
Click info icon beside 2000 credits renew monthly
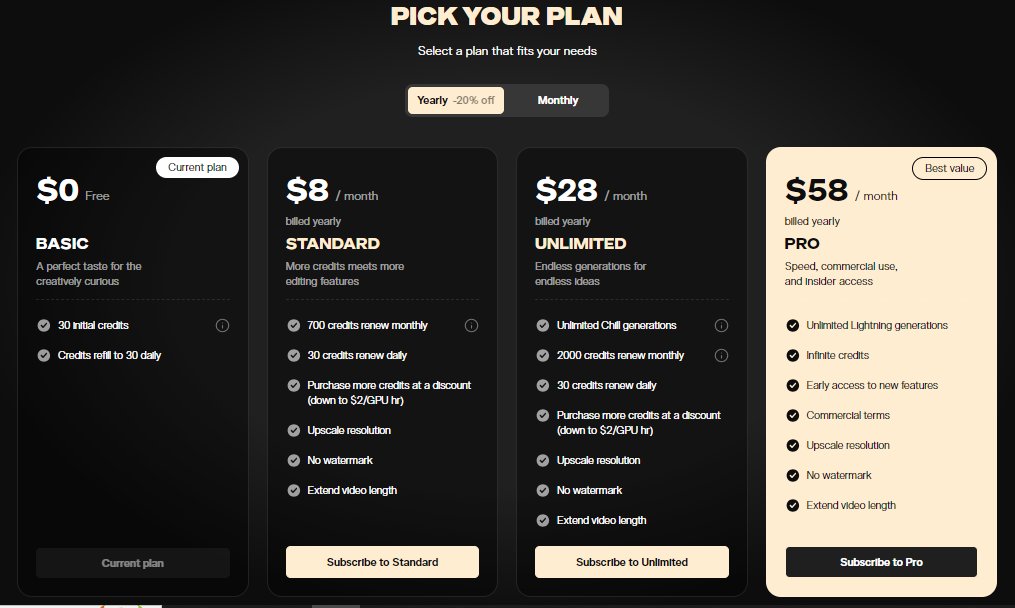721,355
